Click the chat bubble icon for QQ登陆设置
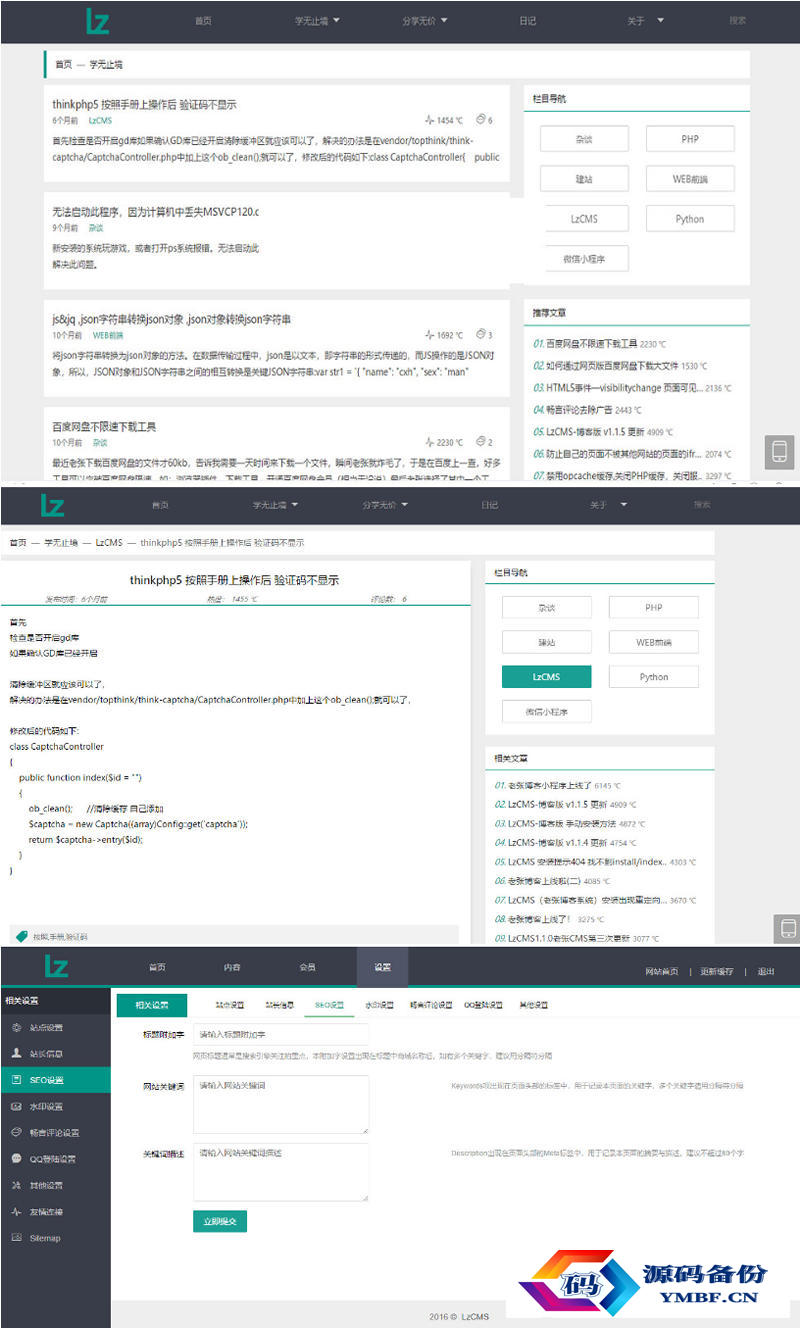800x1328 pixels. click(x=16, y=1158)
